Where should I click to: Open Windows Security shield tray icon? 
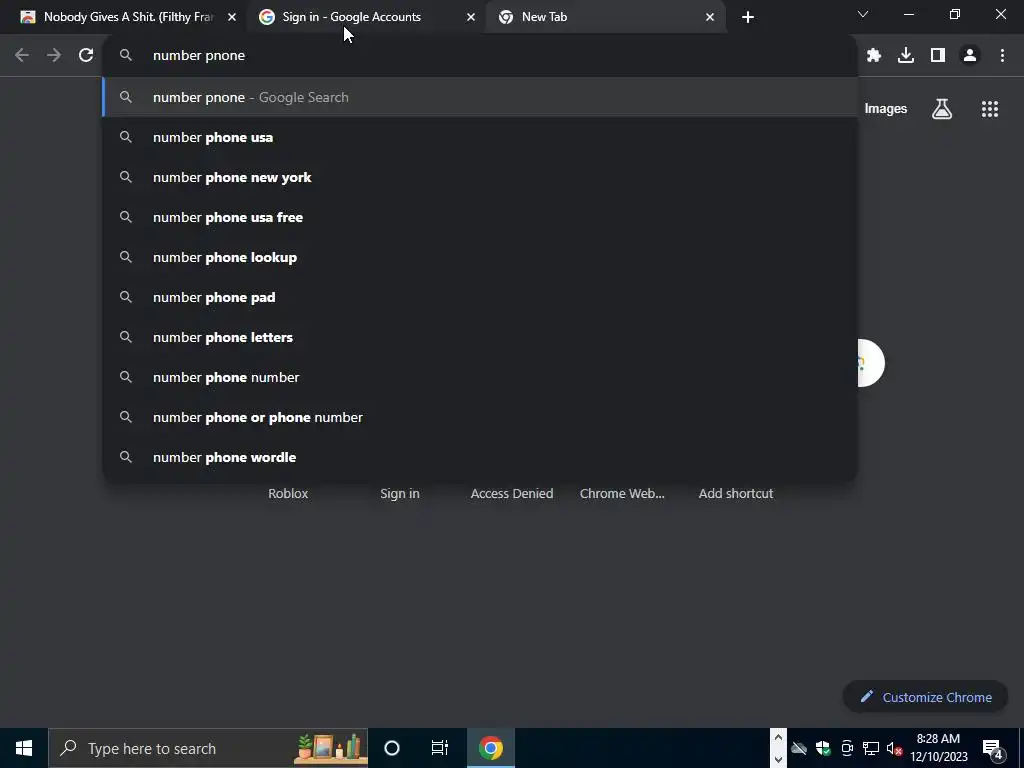click(823, 748)
